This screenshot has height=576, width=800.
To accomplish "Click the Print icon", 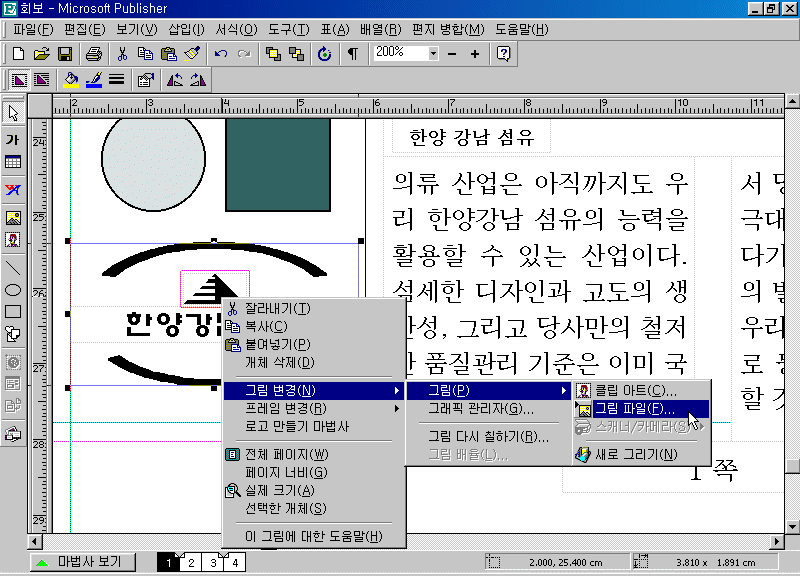I will click(94, 54).
